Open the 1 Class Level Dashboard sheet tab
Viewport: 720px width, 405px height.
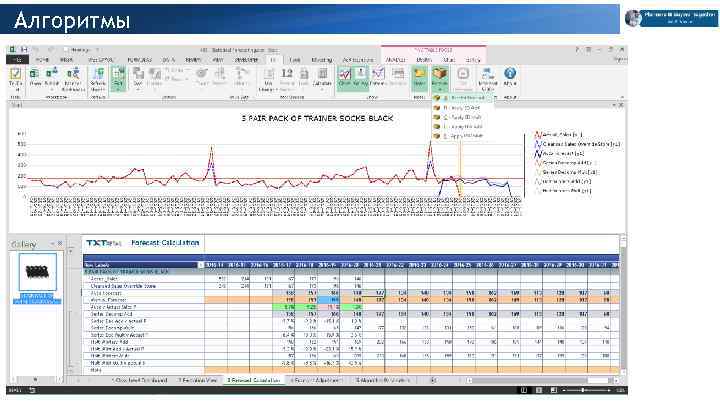point(140,380)
